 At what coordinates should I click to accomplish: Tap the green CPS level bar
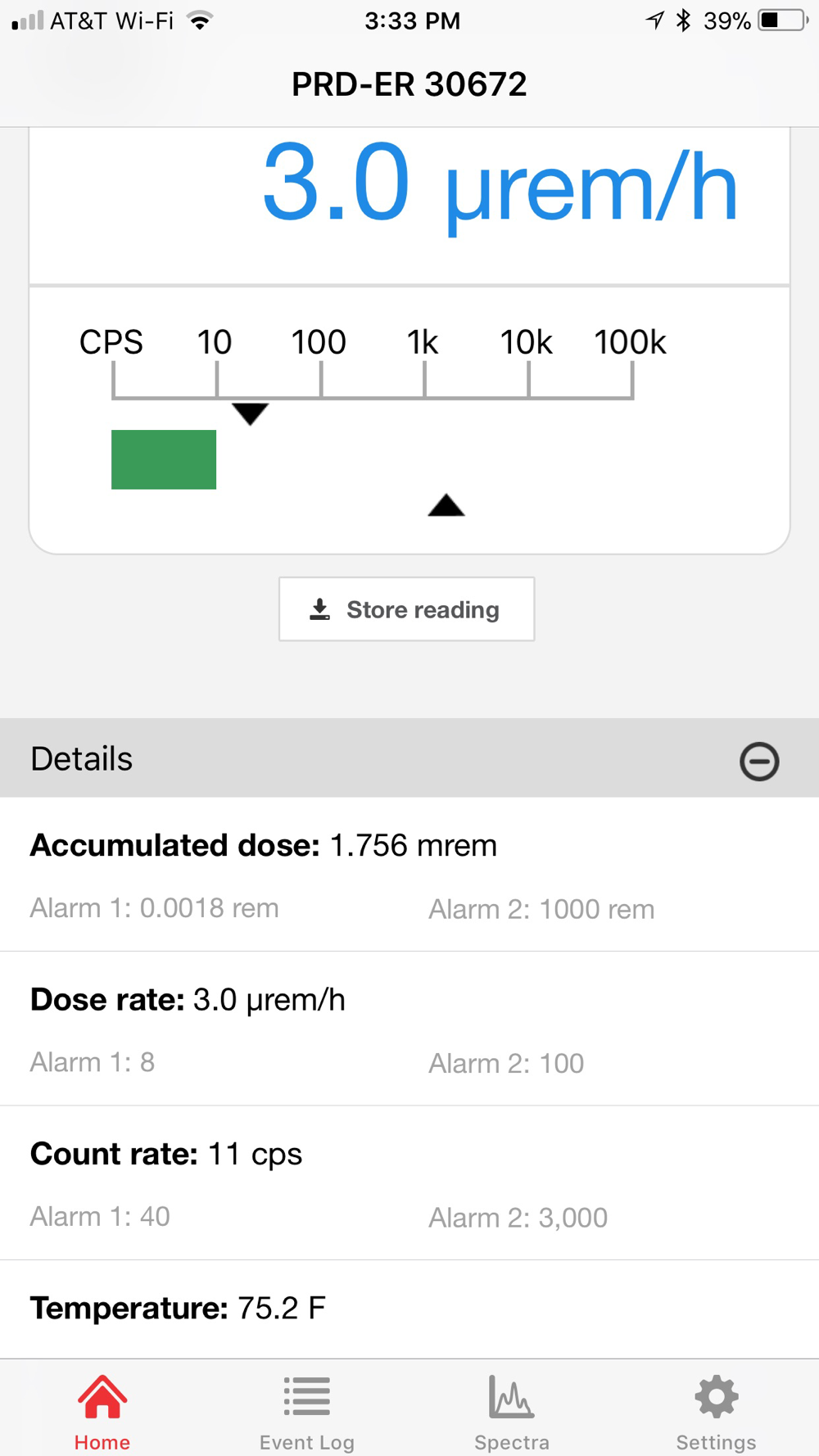164,459
